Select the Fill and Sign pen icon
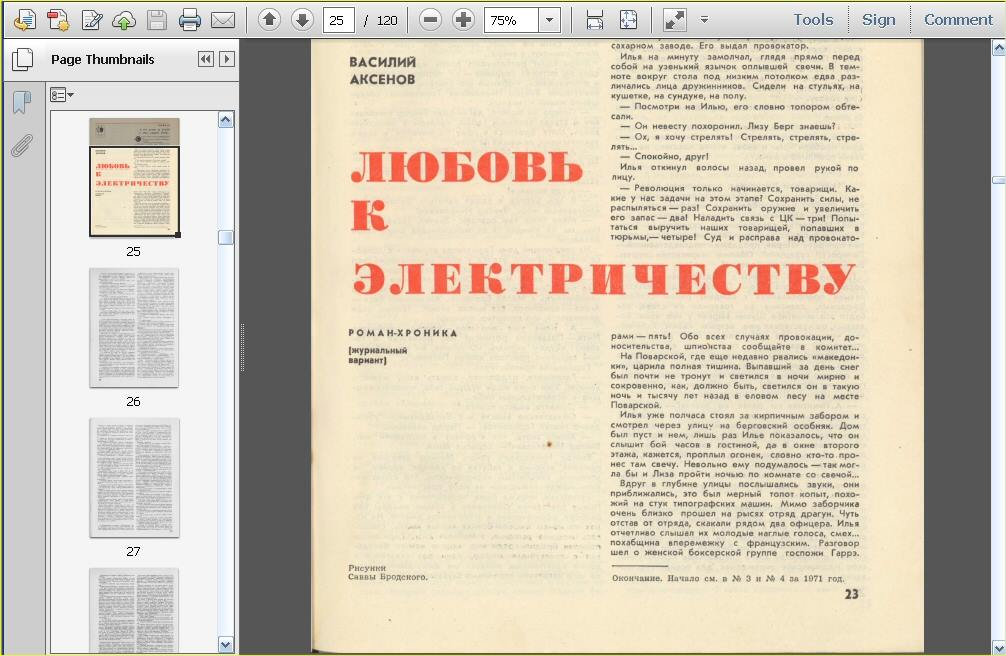The height and width of the screenshot is (656, 1006). (x=93, y=18)
